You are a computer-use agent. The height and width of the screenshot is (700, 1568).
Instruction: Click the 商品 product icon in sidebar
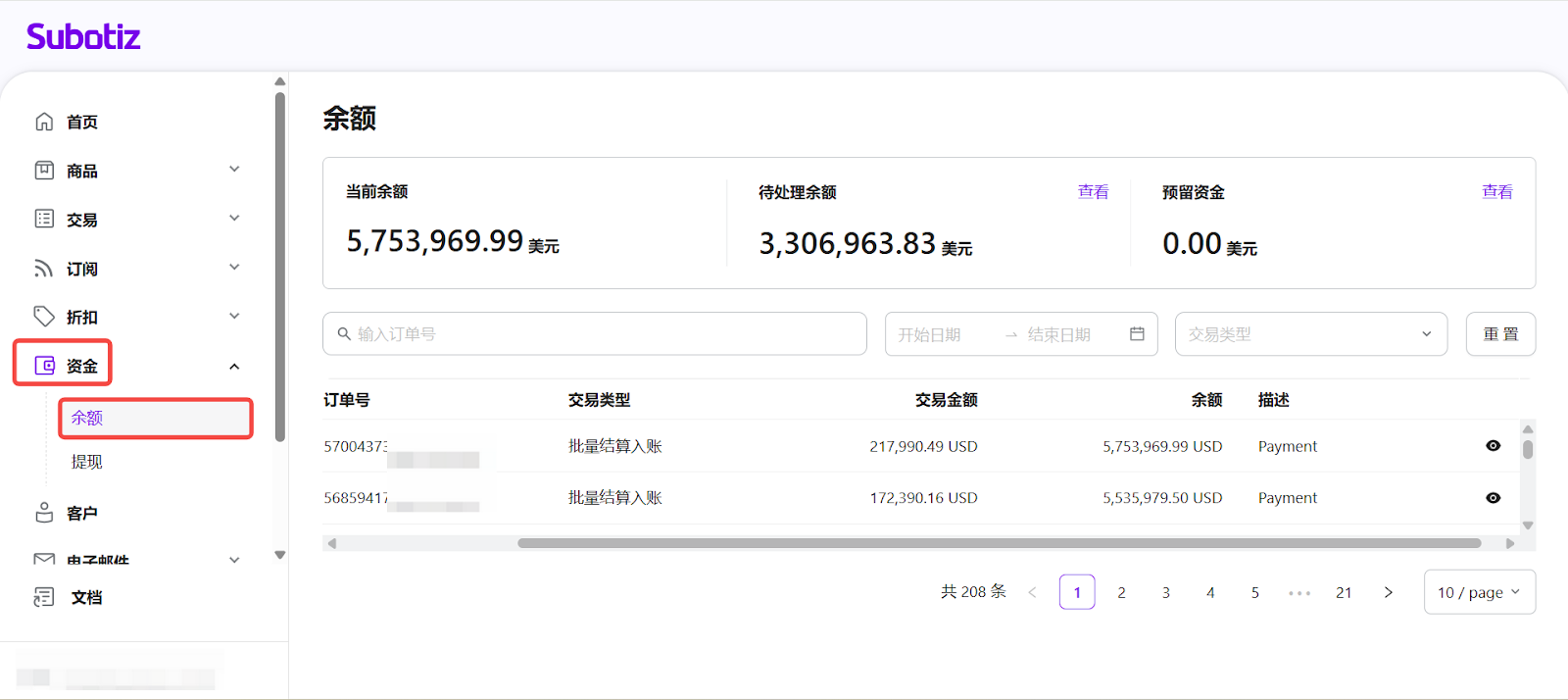pos(44,171)
